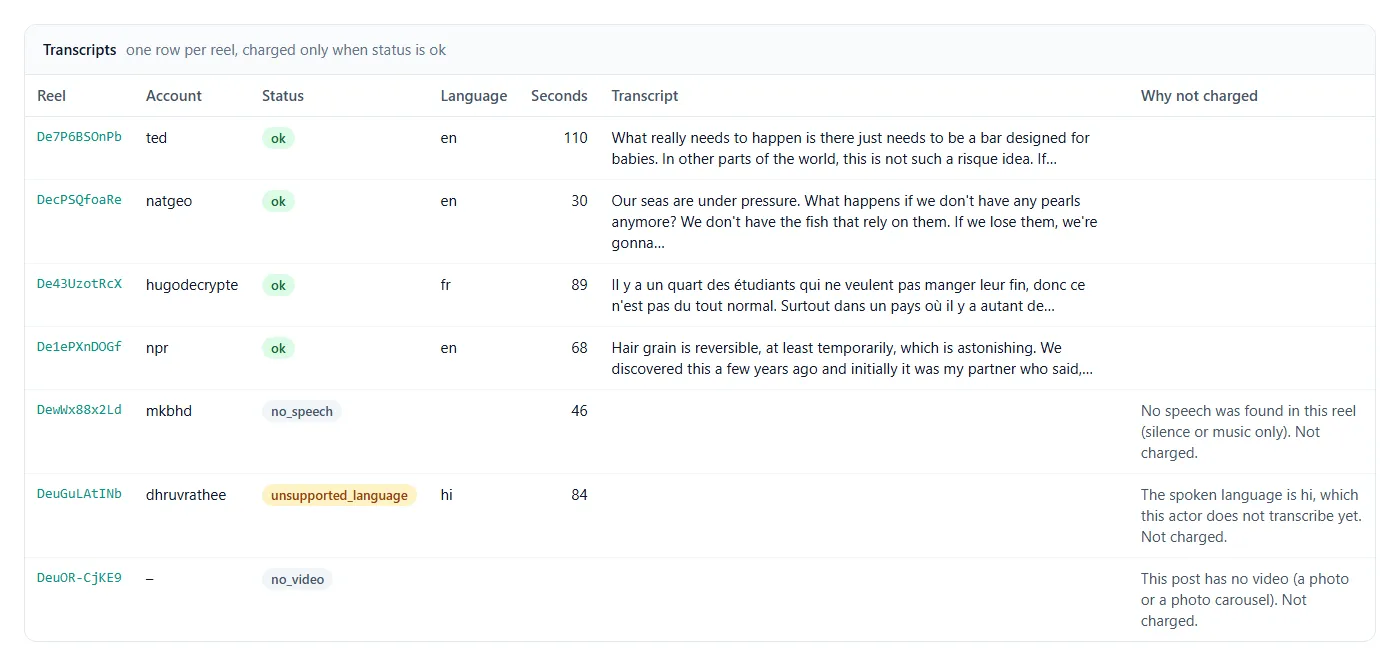Image resolution: width=1400 pixels, height=666 pixels.
Task: Click the Seconds column header
Action: pos(559,96)
